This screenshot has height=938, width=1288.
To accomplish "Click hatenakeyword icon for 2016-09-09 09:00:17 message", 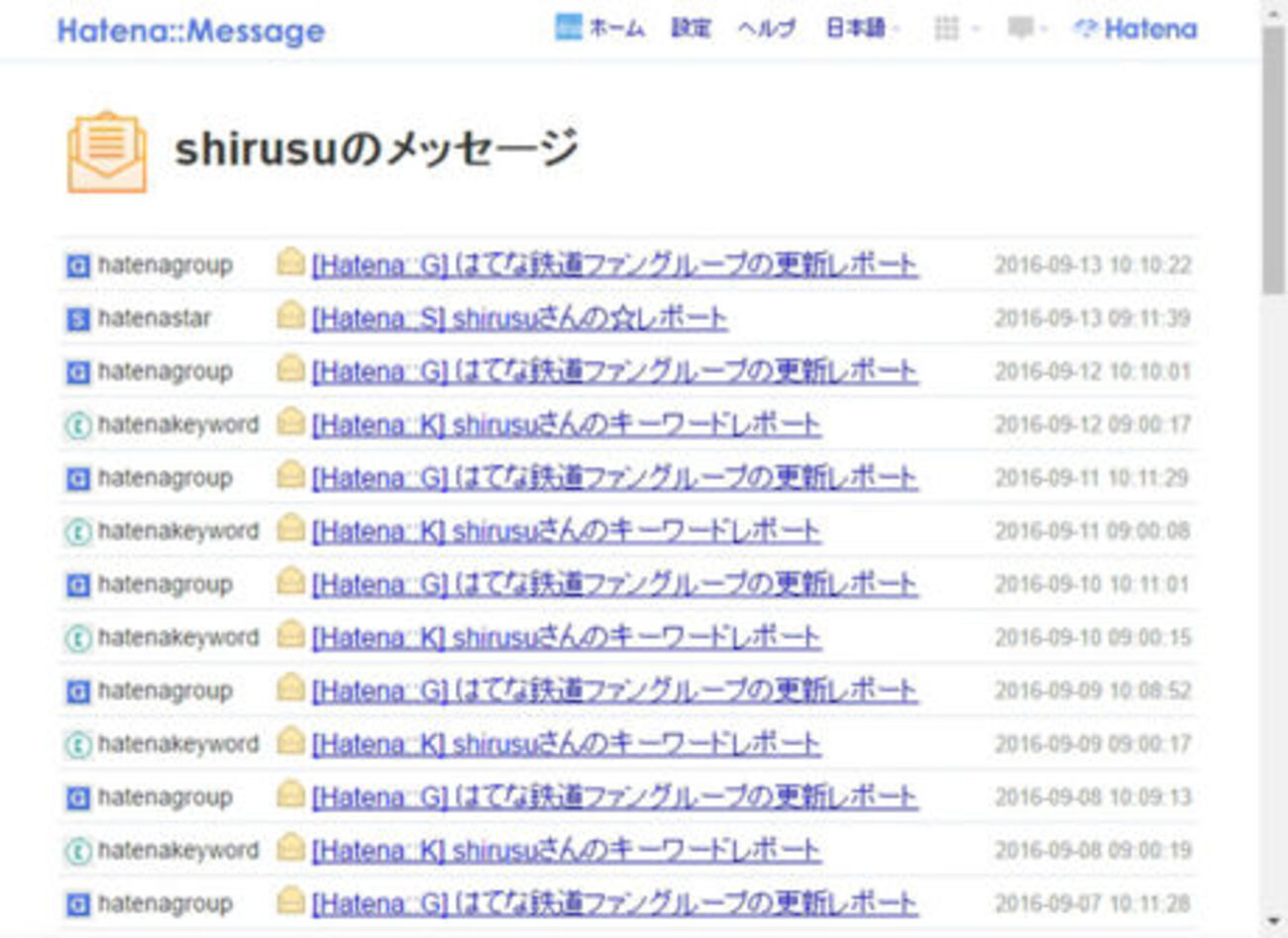I will (x=78, y=745).
